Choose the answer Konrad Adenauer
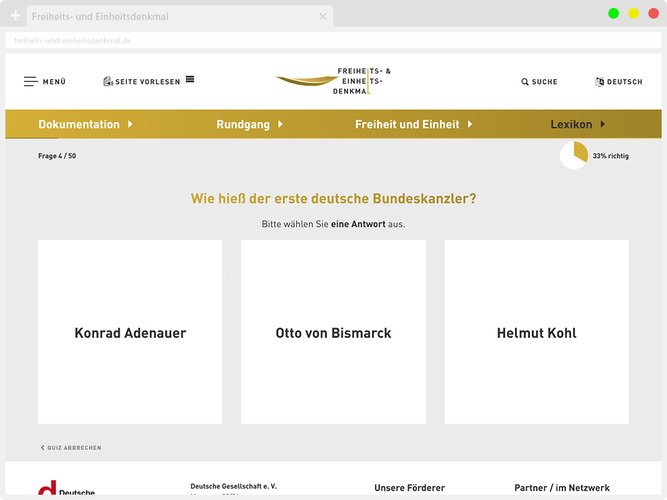Image resolution: width=667 pixels, height=500 pixels. tap(130, 332)
